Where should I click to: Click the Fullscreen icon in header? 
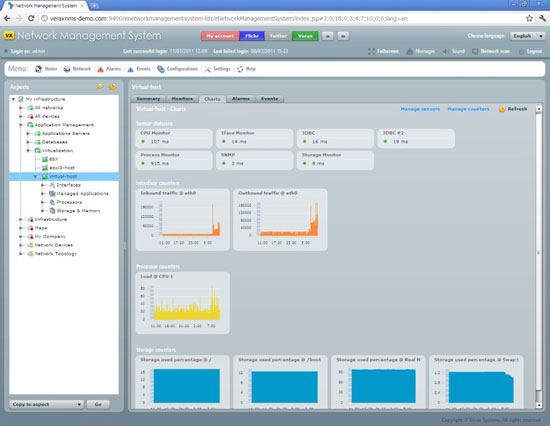pyautogui.click(x=371, y=52)
